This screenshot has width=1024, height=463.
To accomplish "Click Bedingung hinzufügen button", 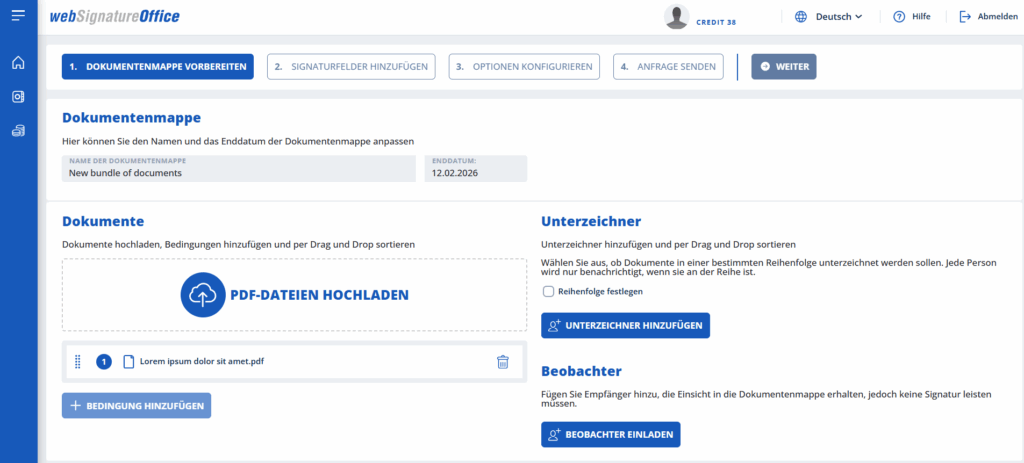I will tap(136, 406).
